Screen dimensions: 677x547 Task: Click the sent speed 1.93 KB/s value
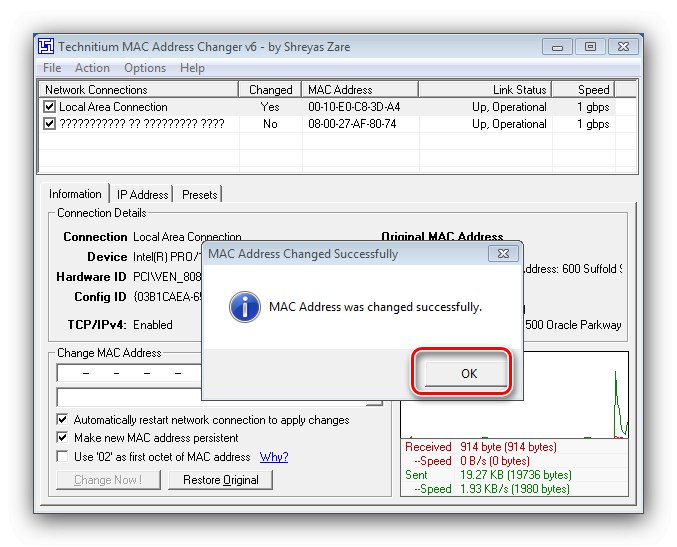pos(515,489)
